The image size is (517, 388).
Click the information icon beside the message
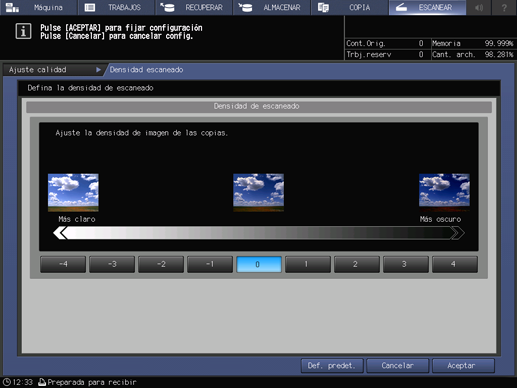(x=23, y=31)
